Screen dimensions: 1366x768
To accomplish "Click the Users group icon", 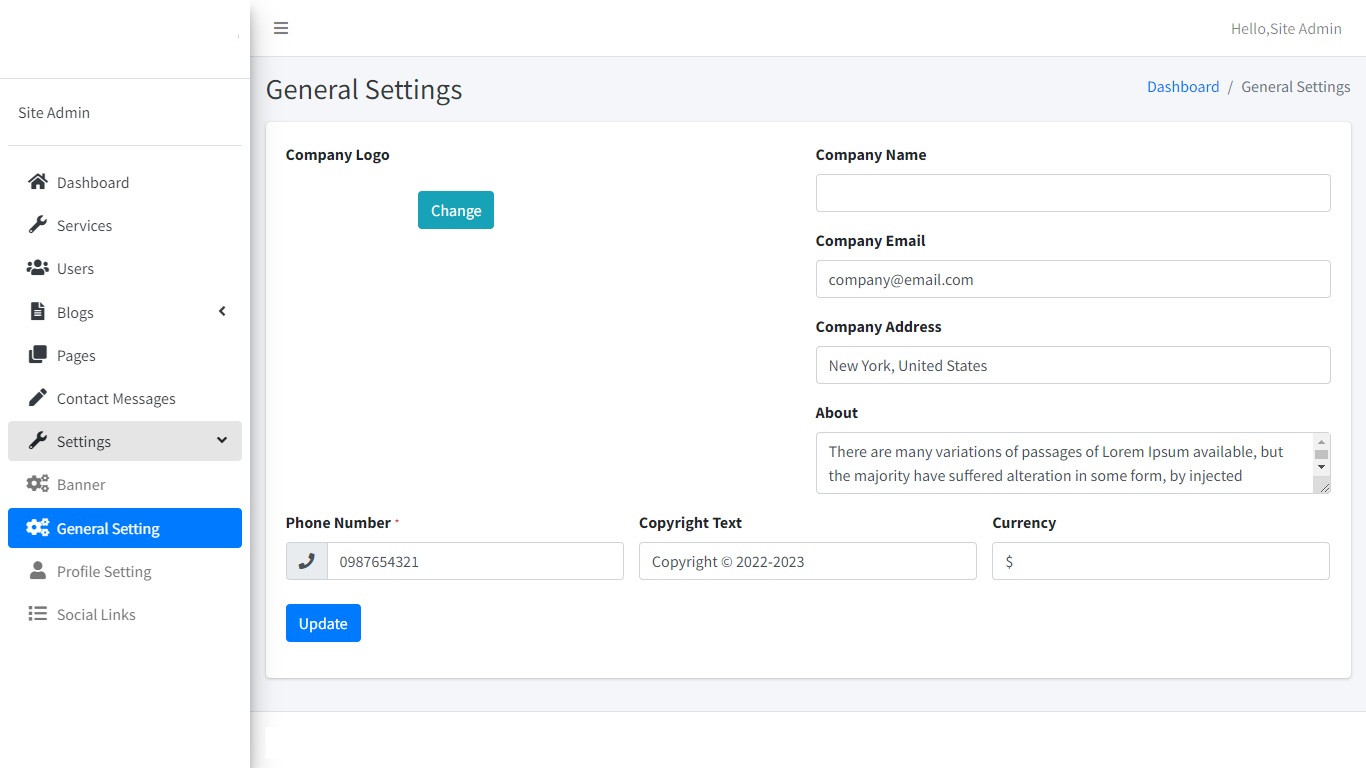I will (38, 268).
